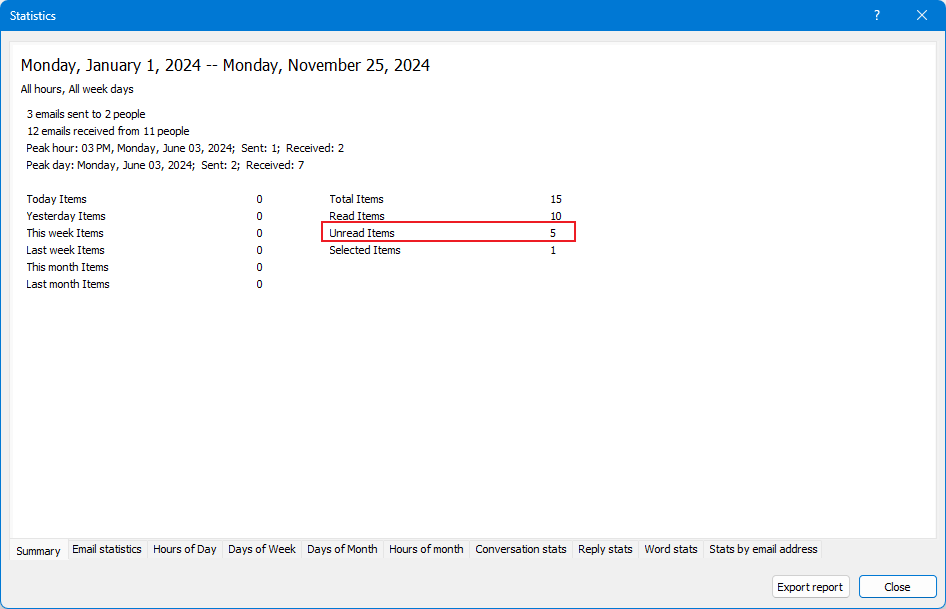Click the Peak hour statistics line
This screenshot has width=946, height=609.
[x=185, y=148]
